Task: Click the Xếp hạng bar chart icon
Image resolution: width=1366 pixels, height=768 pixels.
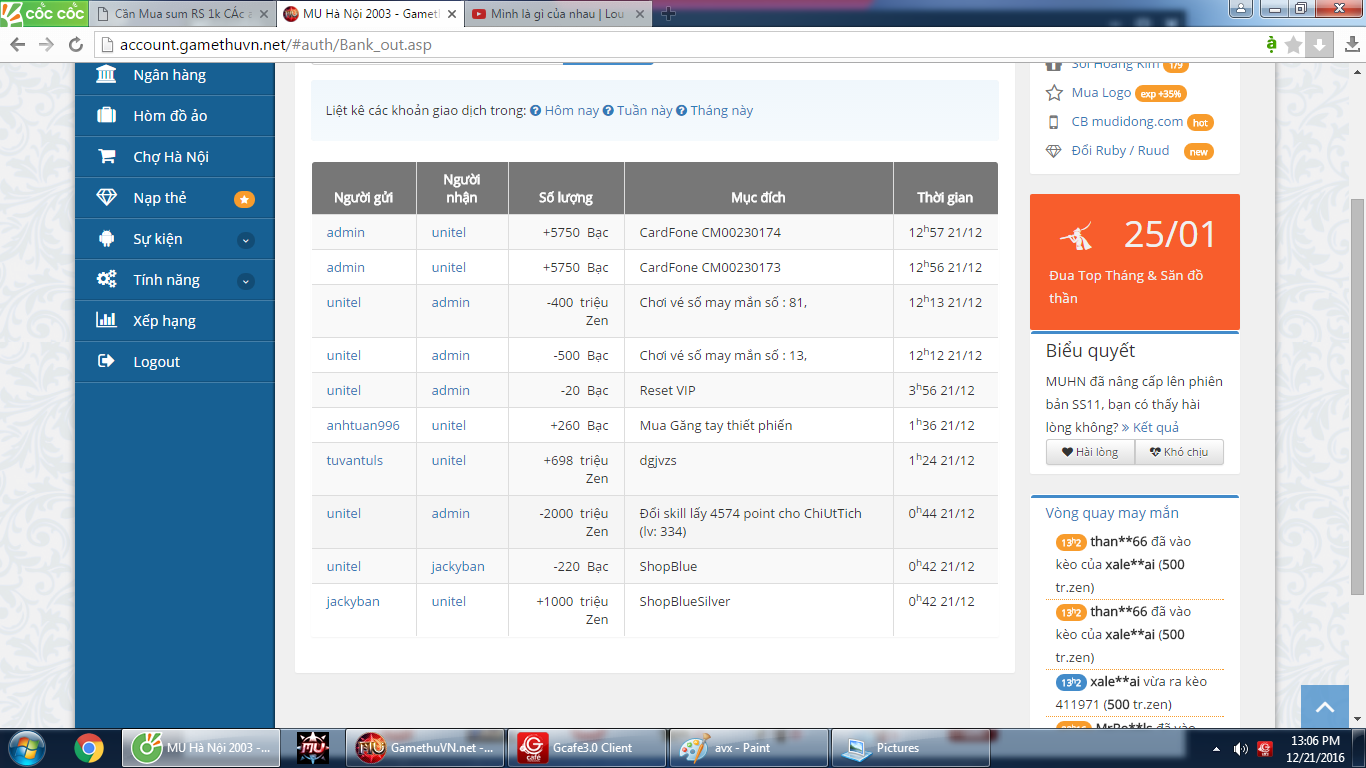Action: pos(106,321)
